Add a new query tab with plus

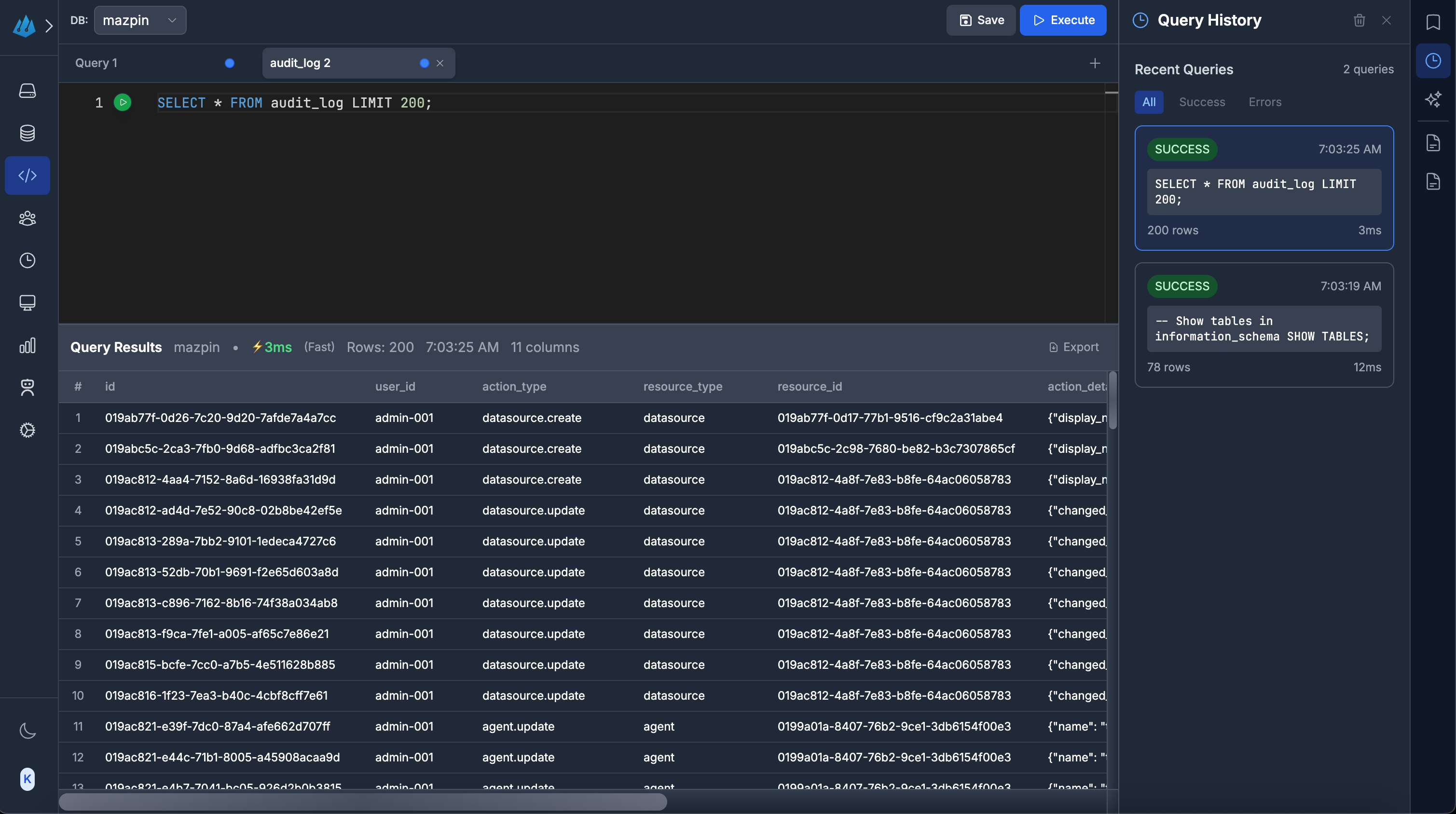pyautogui.click(x=1095, y=63)
